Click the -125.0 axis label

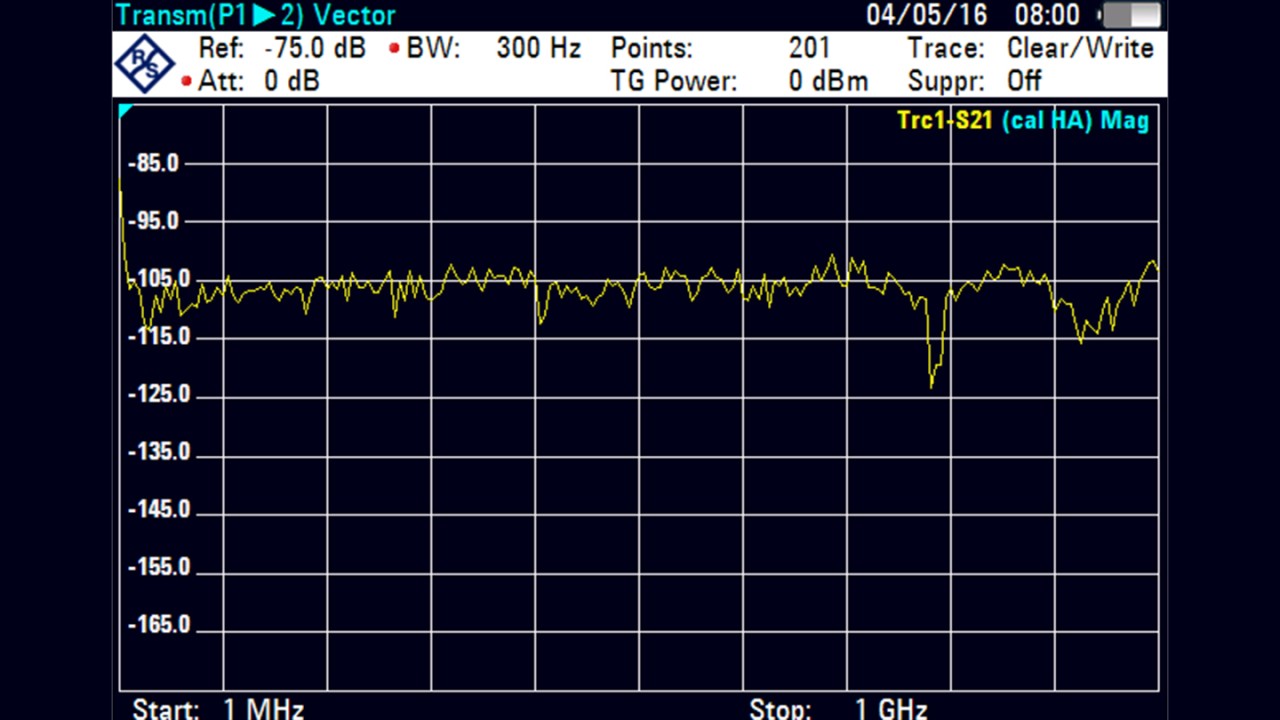tap(160, 394)
